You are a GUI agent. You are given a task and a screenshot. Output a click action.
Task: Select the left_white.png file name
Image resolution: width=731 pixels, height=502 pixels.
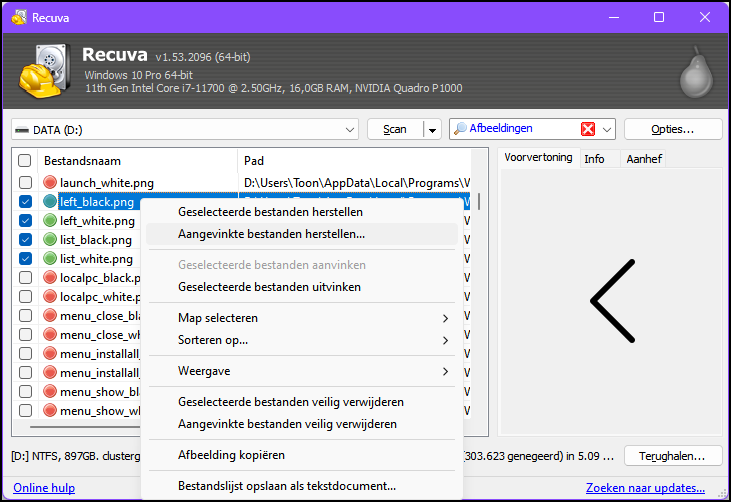[x=97, y=221]
